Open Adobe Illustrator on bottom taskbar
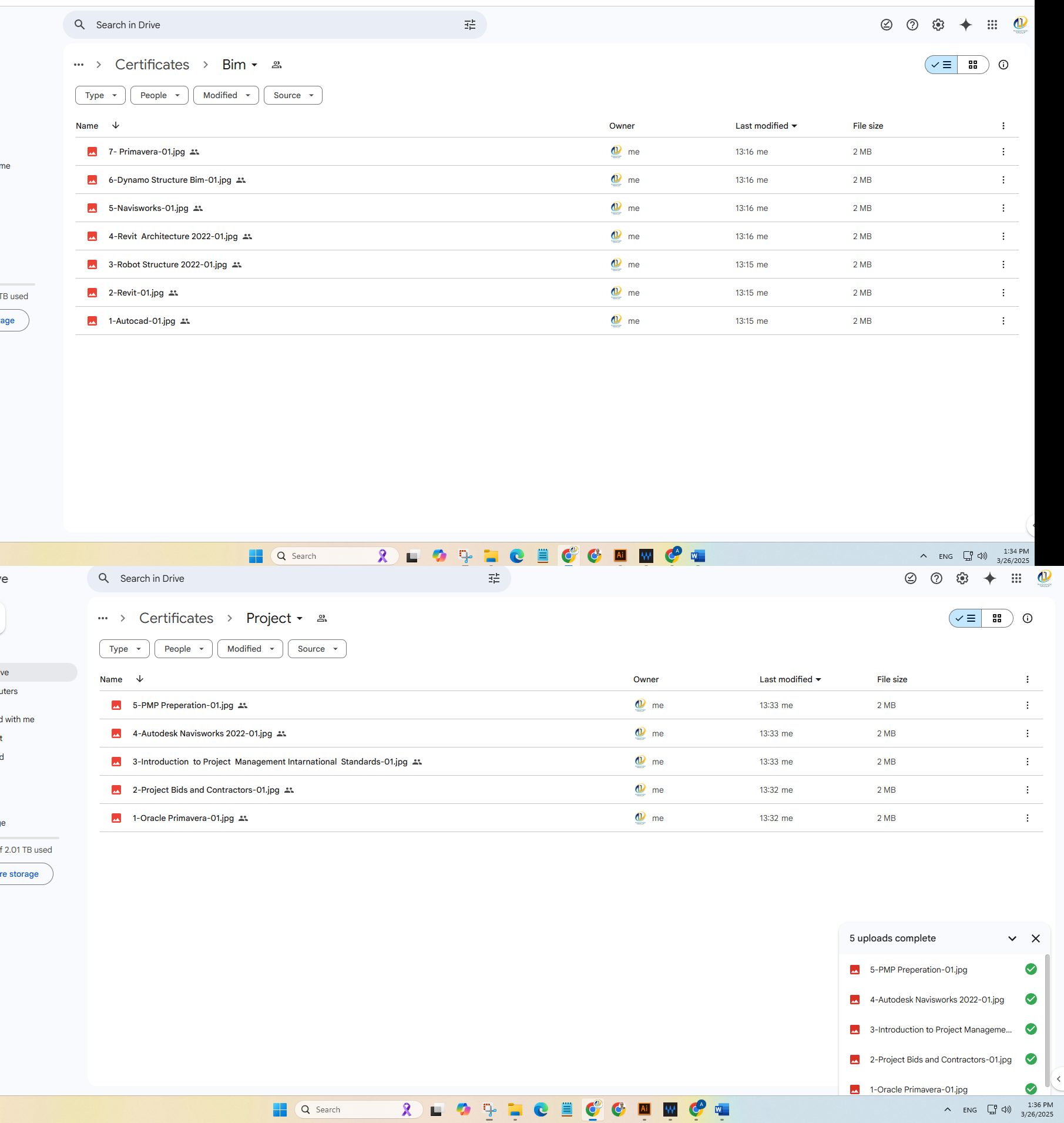1064x1123 pixels. (645, 1109)
